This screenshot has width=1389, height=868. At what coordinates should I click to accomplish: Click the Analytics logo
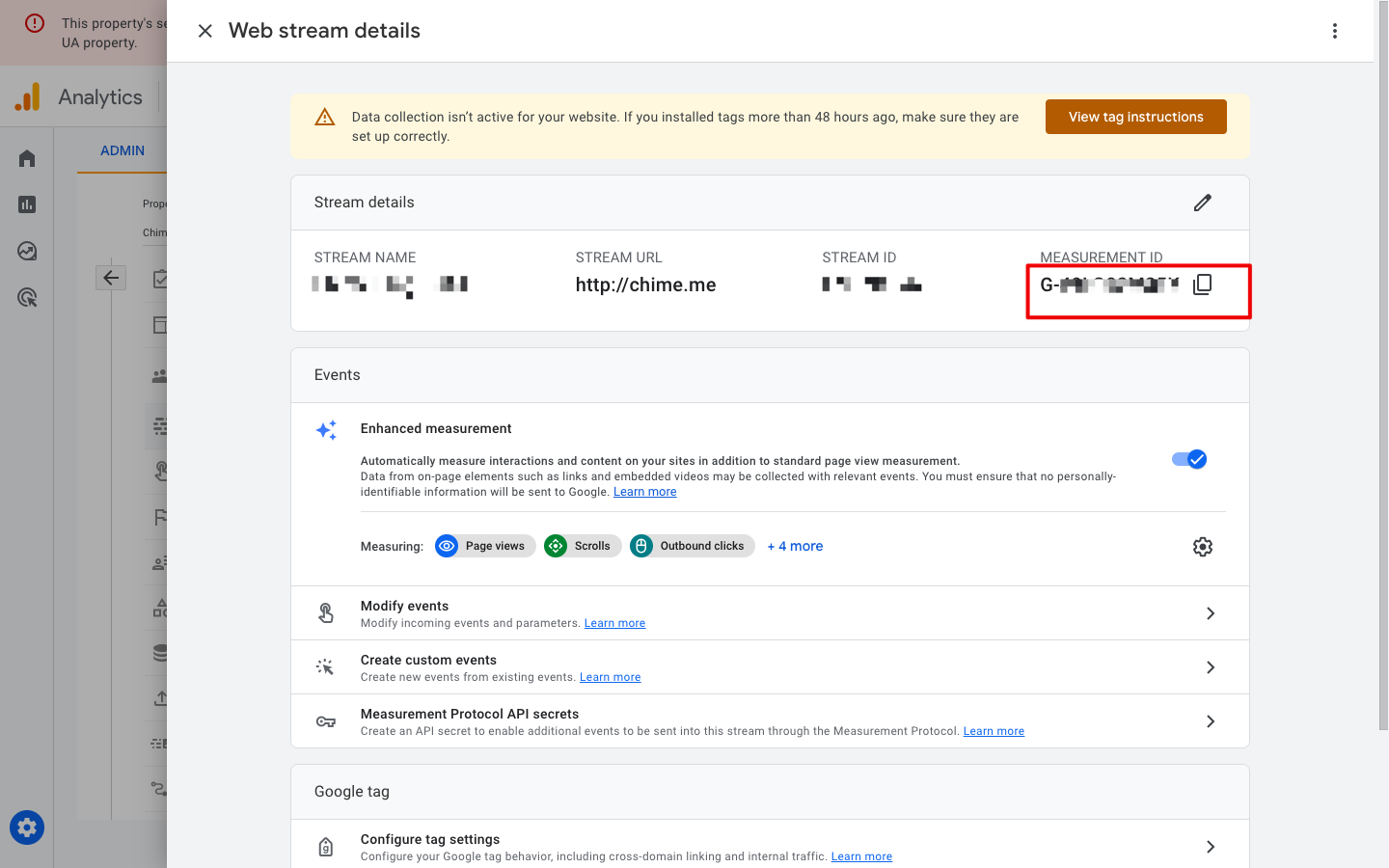(28, 96)
